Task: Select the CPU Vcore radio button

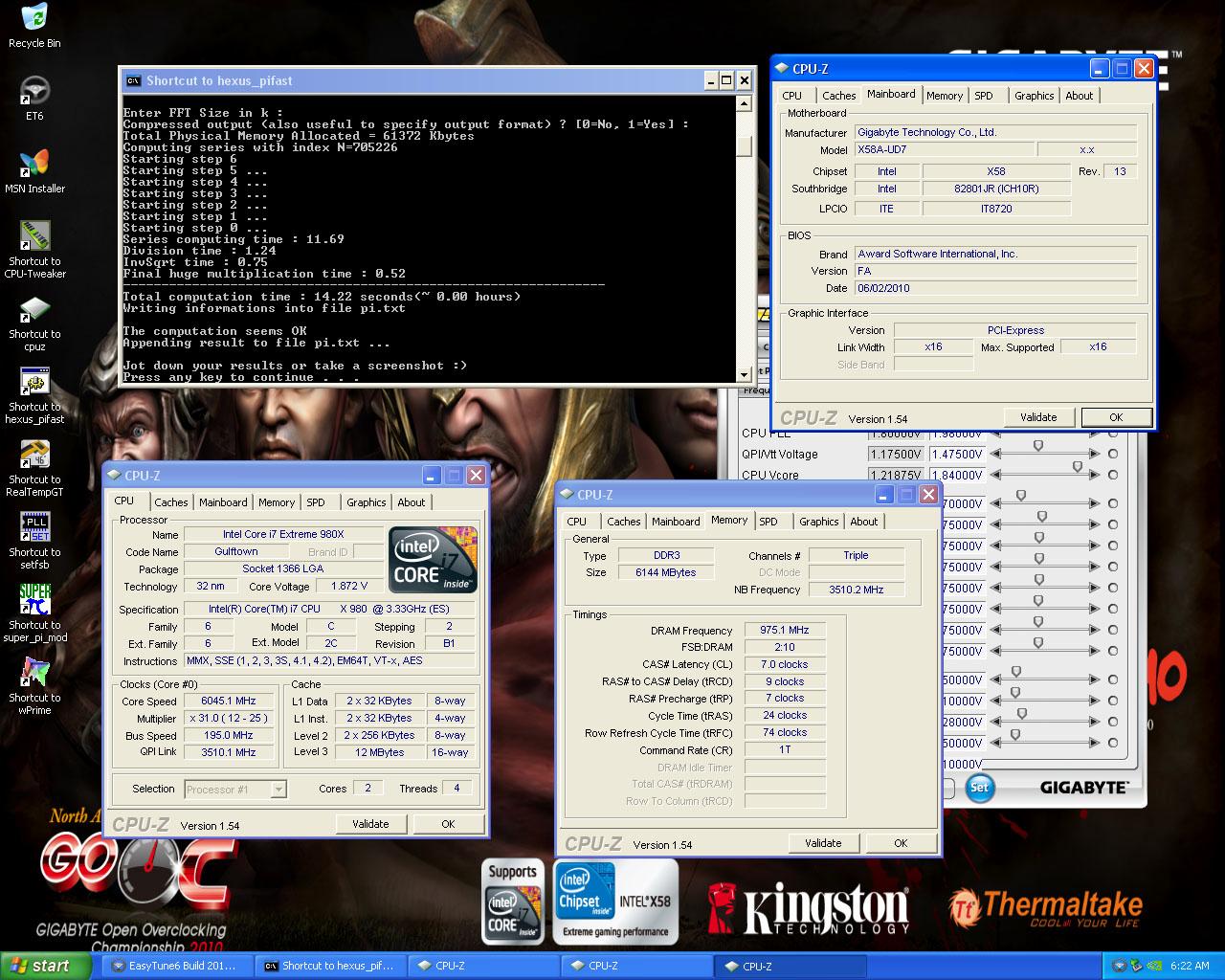Action: click(1113, 475)
